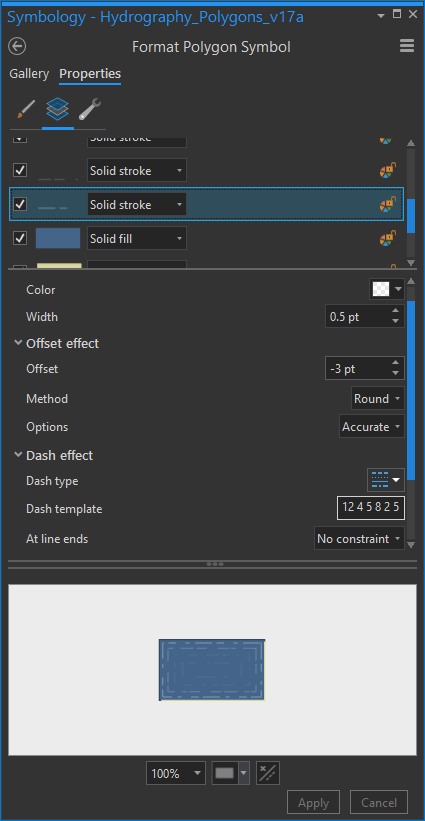Open the hamburger menu for symbol options
425x821 pixels.
pos(407,47)
